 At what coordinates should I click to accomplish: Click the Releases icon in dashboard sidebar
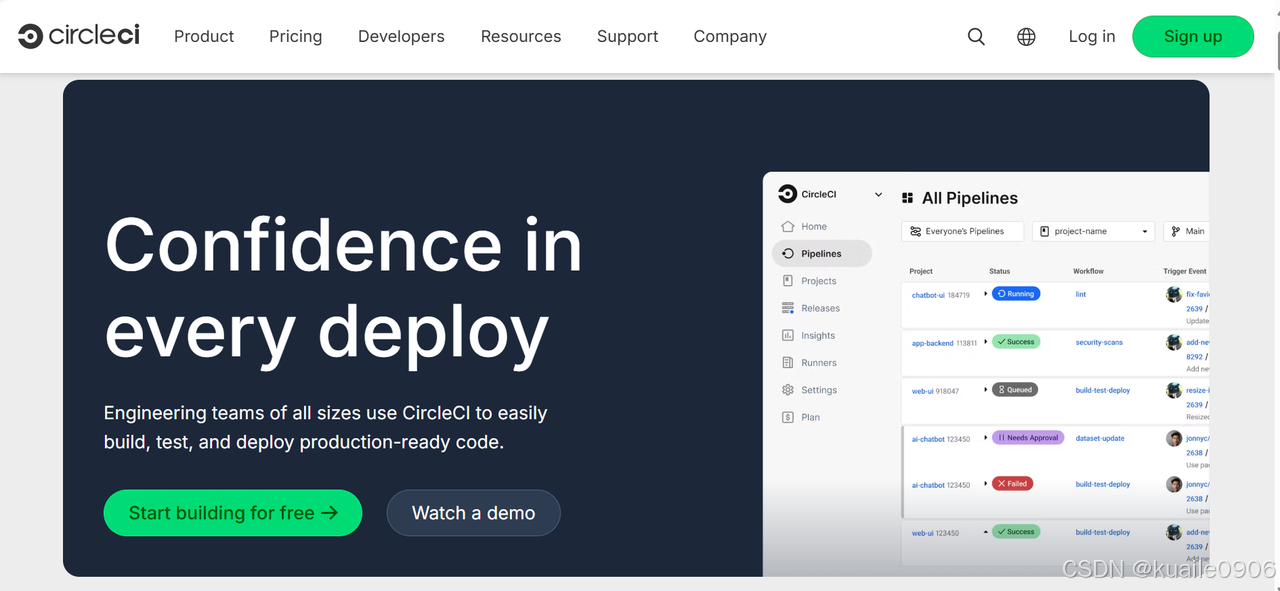pos(788,308)
